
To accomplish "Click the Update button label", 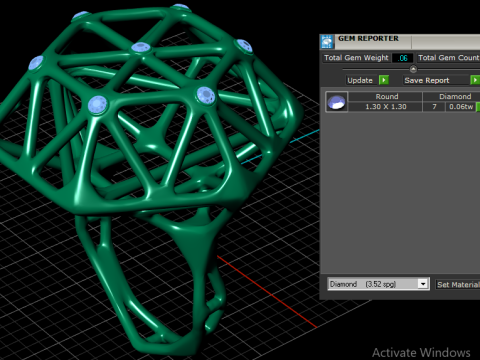I will tap(360, 80).
